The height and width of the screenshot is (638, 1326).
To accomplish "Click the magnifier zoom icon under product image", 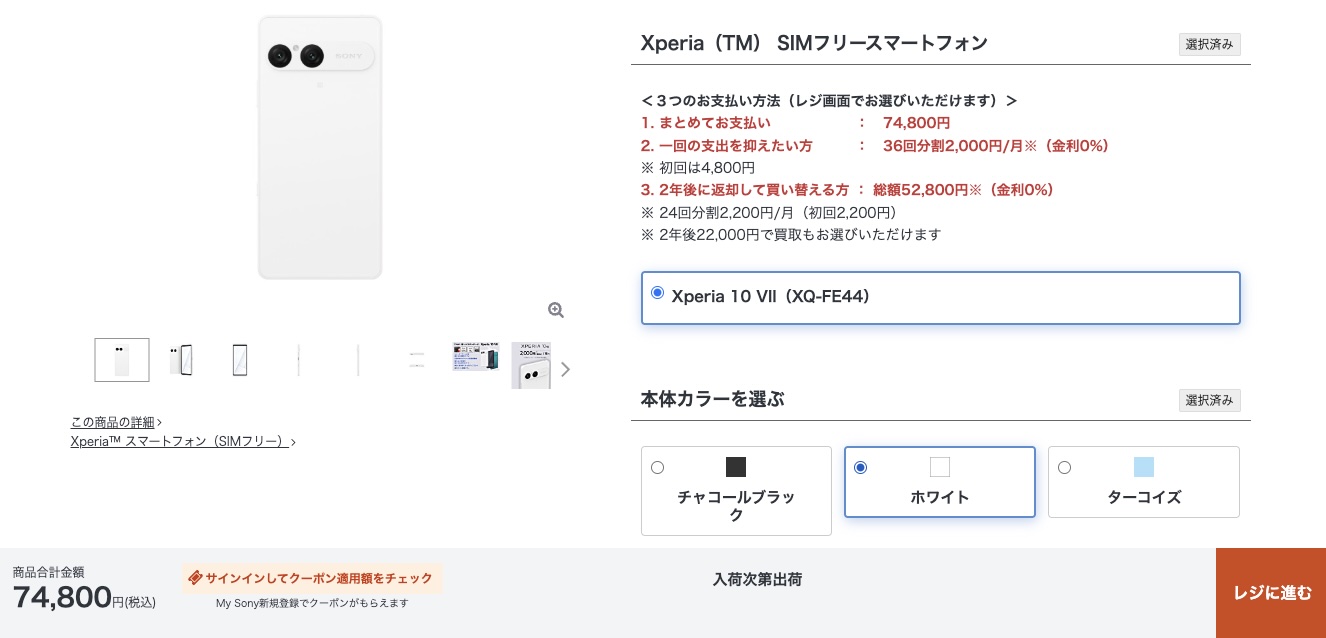I will click(x=556, y=310).
